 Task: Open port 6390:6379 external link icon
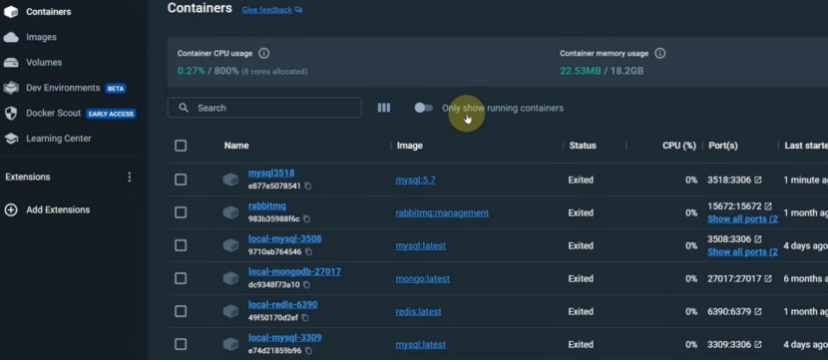[758, 311]
